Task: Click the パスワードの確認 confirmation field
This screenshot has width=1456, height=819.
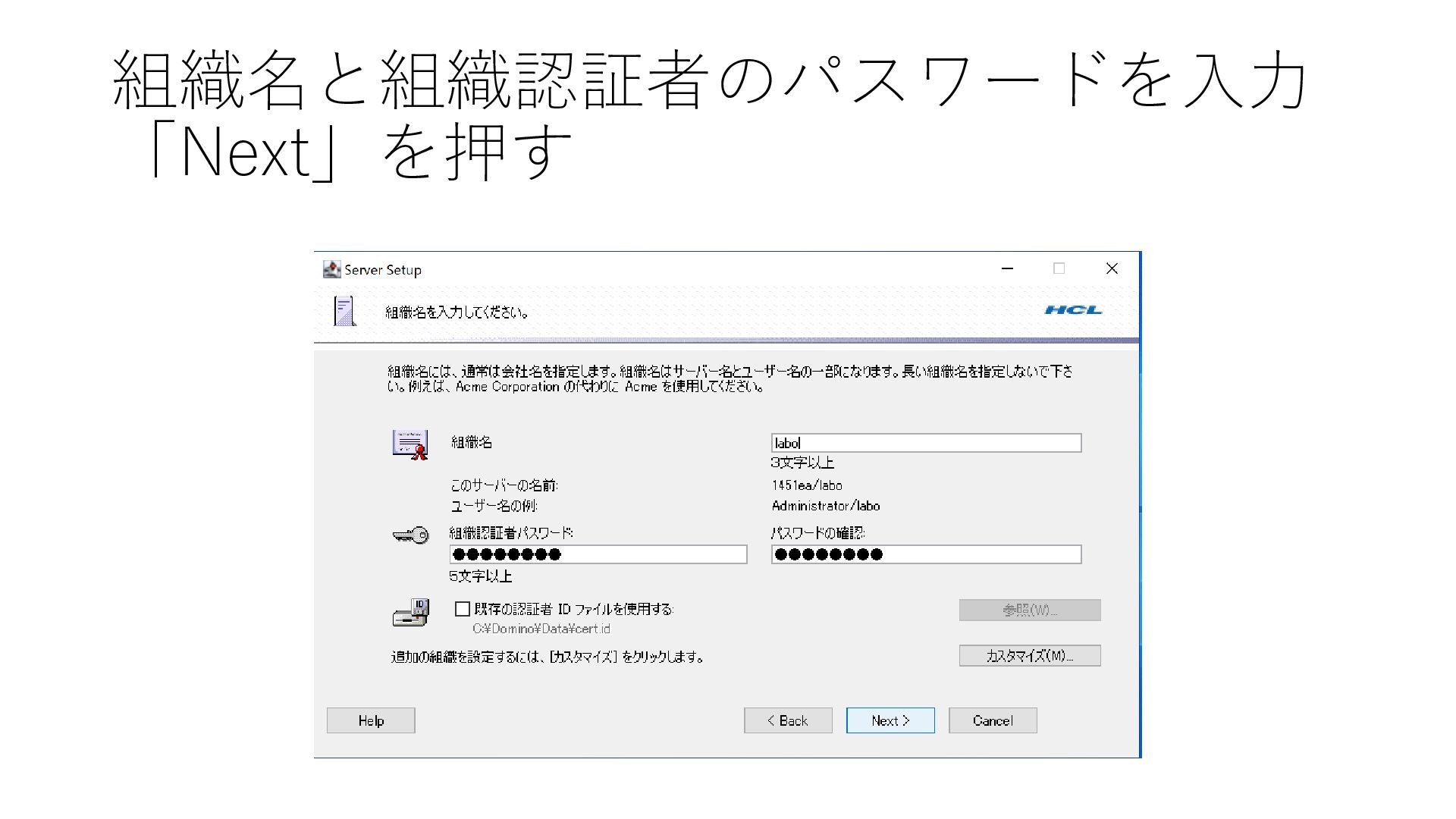Action: (926, 554)
